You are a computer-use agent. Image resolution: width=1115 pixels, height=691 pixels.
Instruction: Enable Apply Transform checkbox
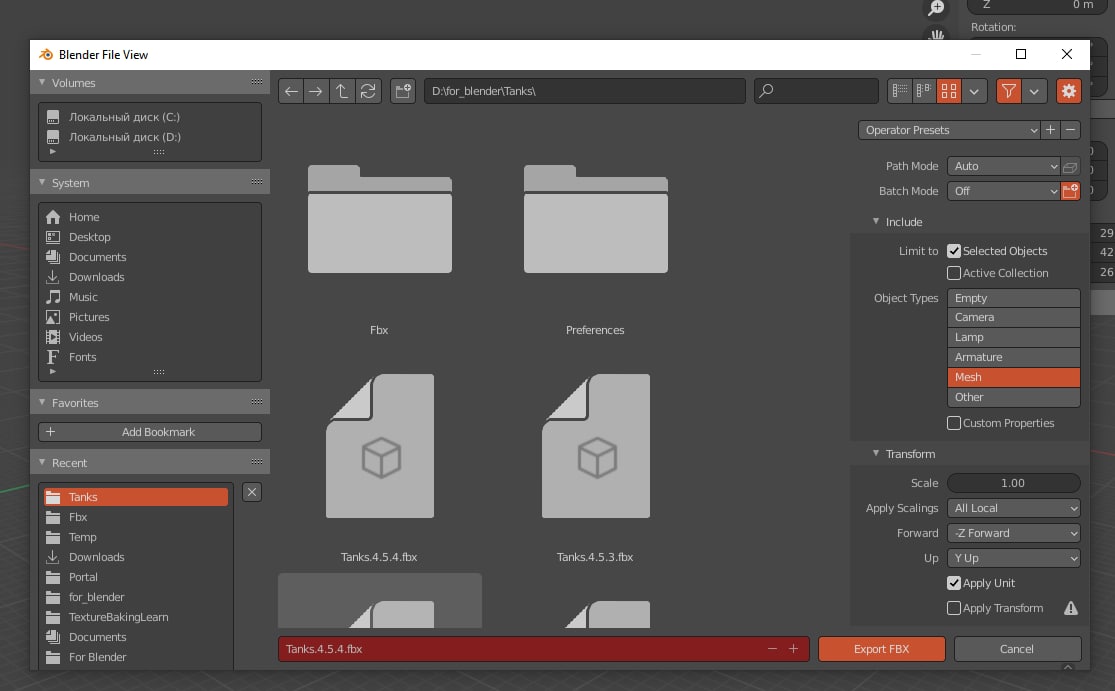[954, 608]
